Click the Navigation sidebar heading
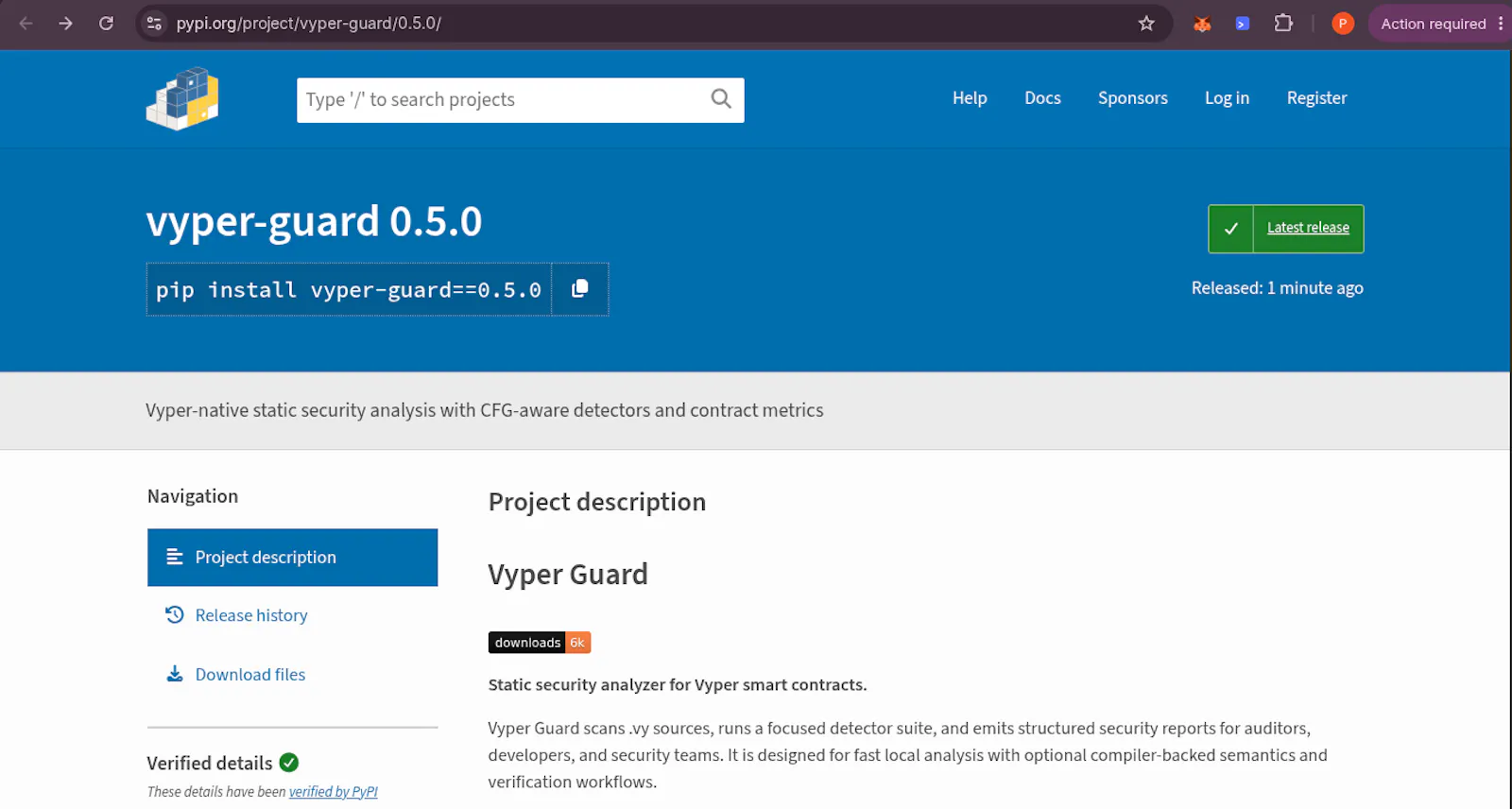This screenshot has height=809, width=1512. coord(193,496)
